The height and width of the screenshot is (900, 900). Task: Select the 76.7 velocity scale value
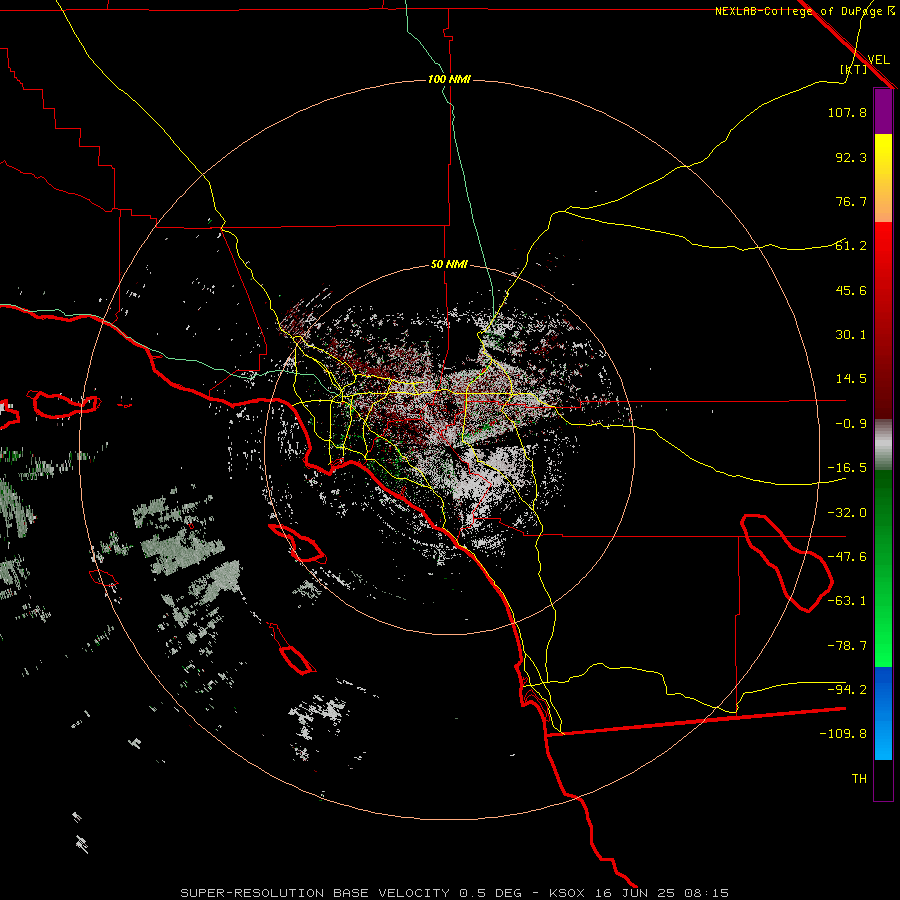[851, 201]
